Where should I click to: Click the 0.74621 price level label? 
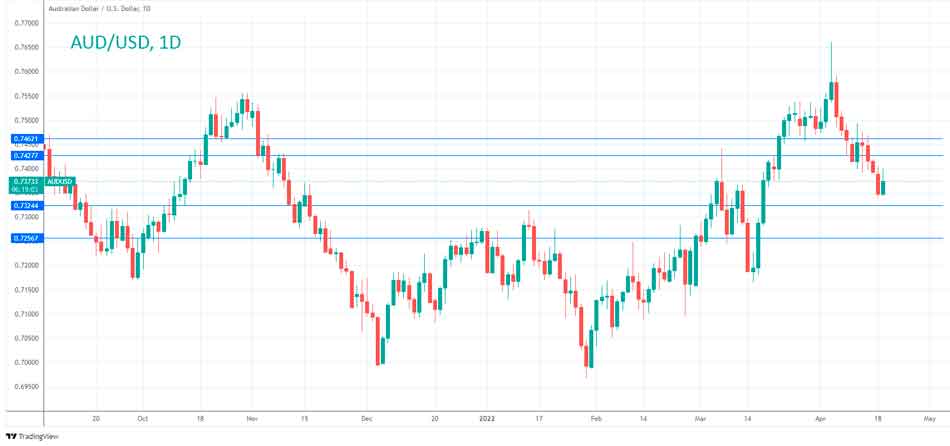tap(24, 139)
